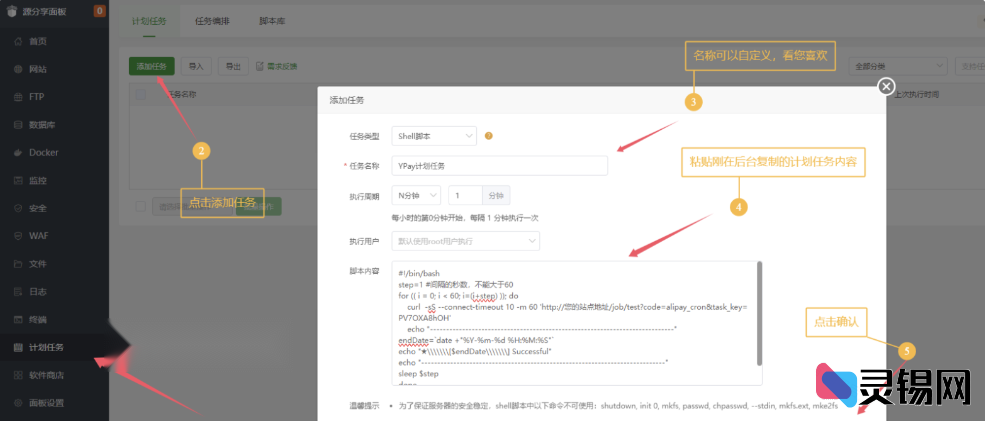
Task: Tick the select-all checkbox in the task table header
Action: (x=141, y=95)
